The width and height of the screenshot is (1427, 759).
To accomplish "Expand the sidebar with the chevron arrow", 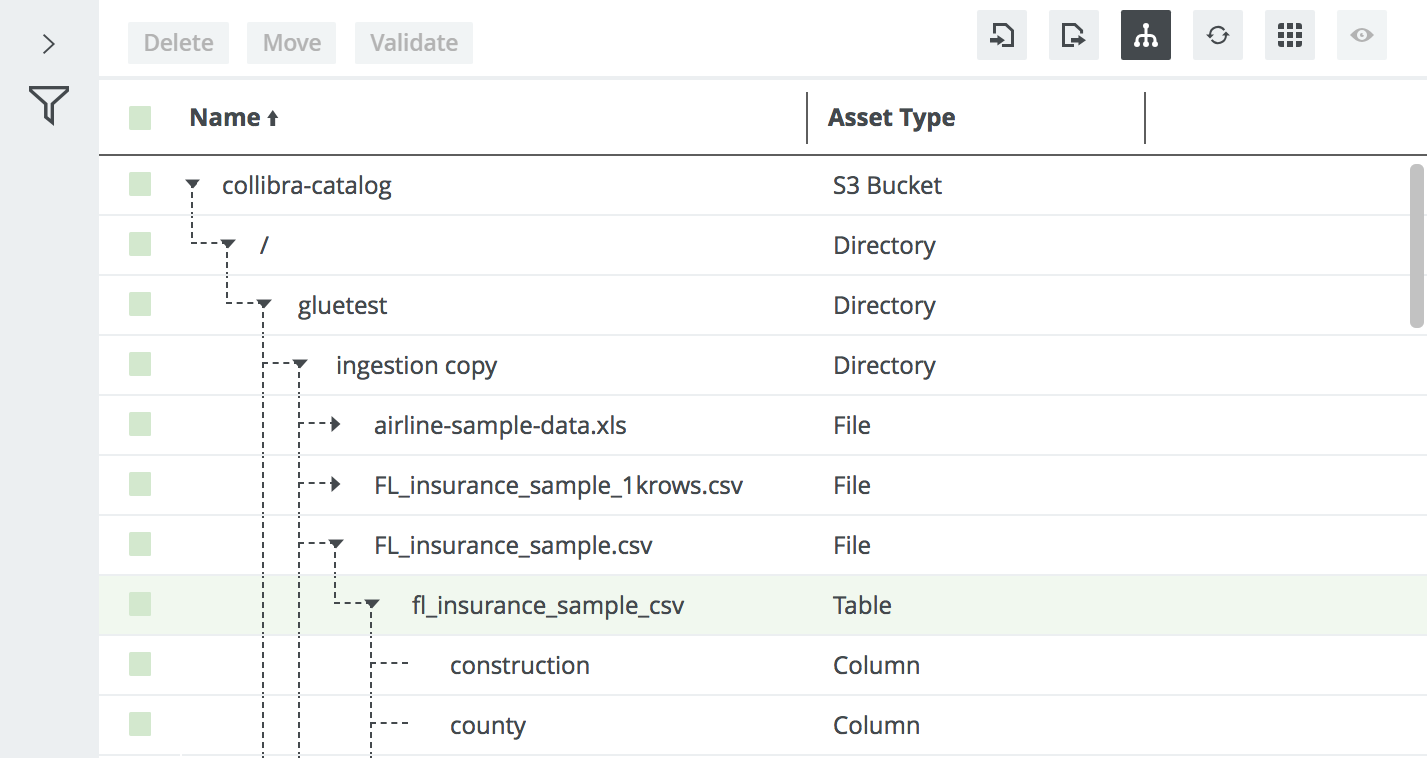I will pos(49,44).
